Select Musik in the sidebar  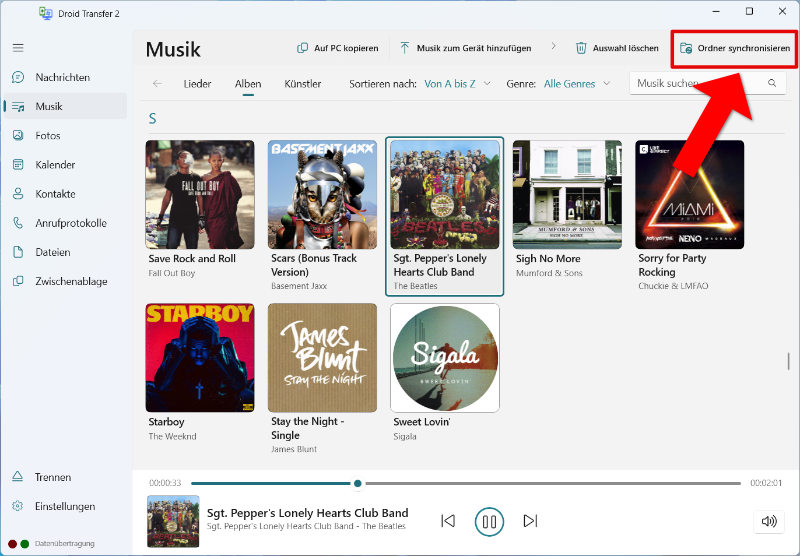[65, 106]
